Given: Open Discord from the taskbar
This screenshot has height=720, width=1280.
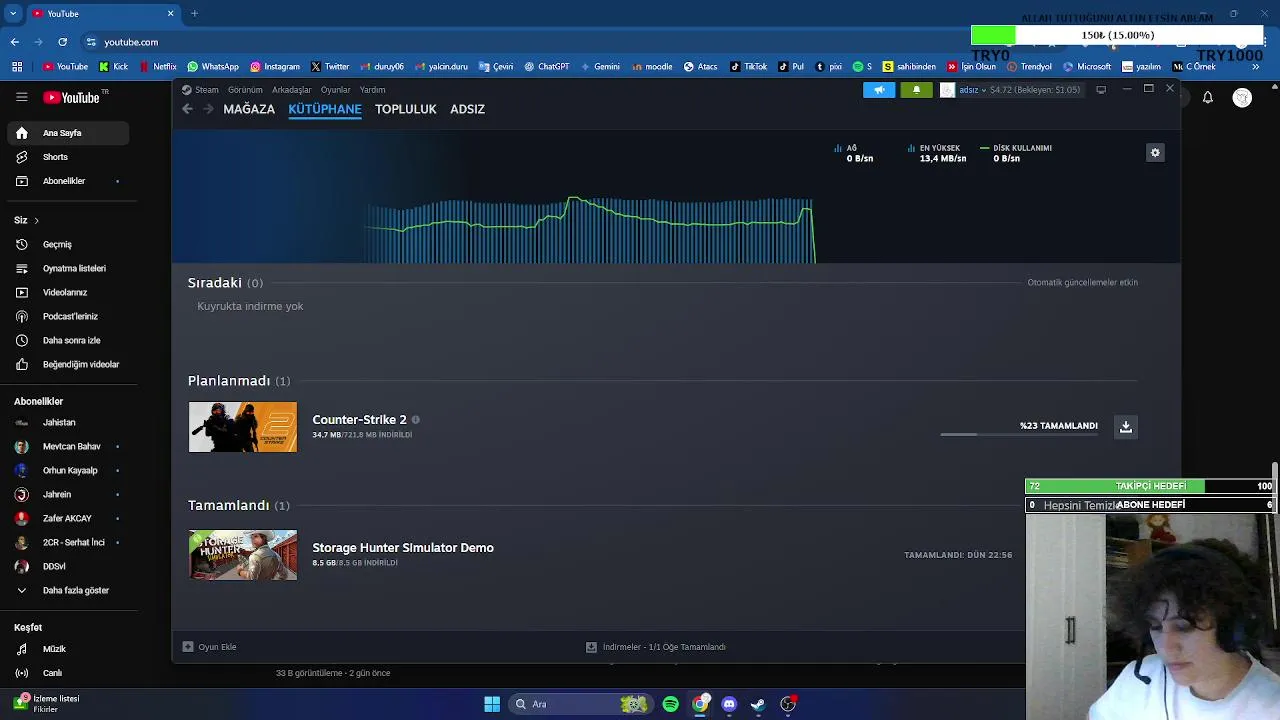Looking at the screenshot, I should tap(729, 704).
